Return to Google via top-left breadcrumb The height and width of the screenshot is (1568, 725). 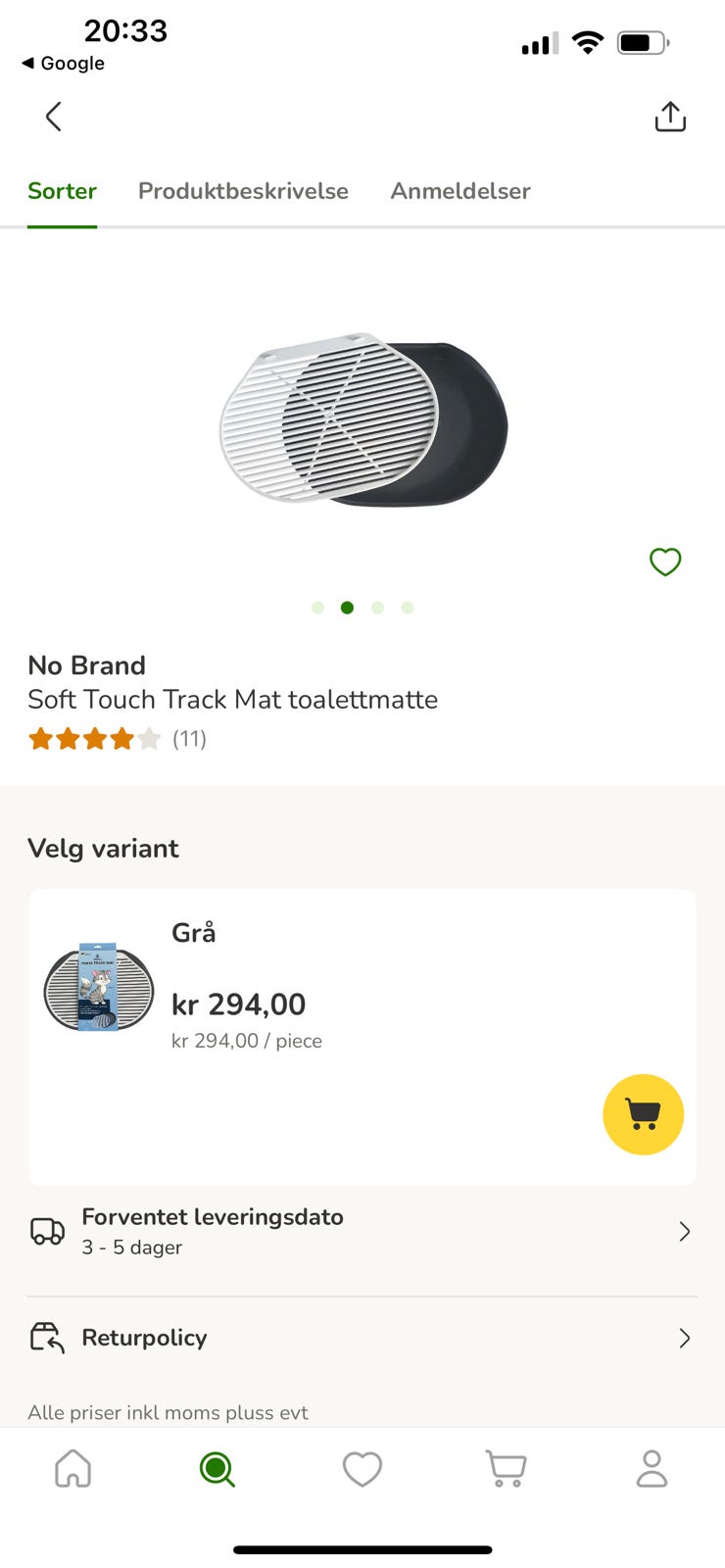(x=64, y=63)
